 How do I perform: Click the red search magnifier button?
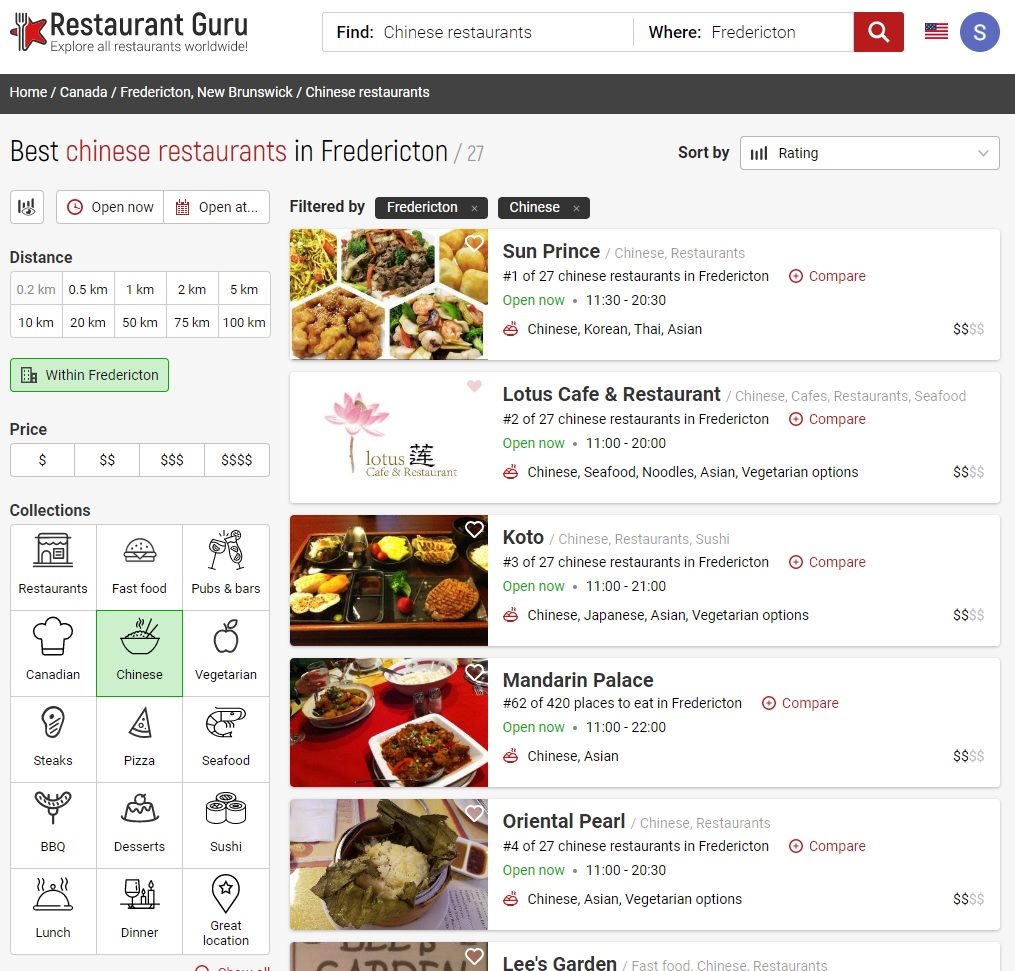tap(878, 32)
